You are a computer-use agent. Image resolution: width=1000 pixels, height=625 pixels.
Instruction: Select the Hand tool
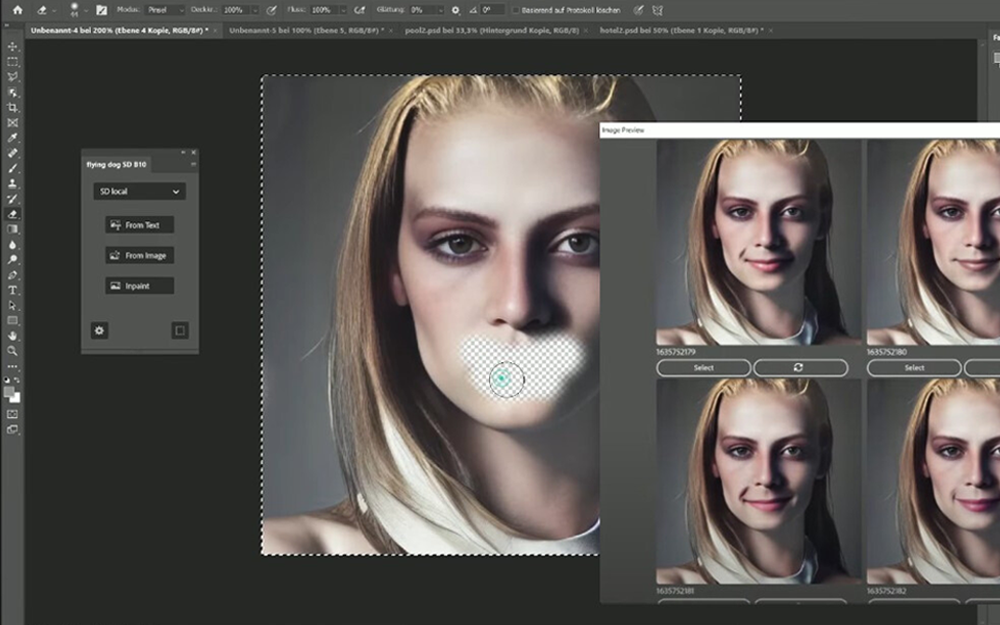[12, 336]
